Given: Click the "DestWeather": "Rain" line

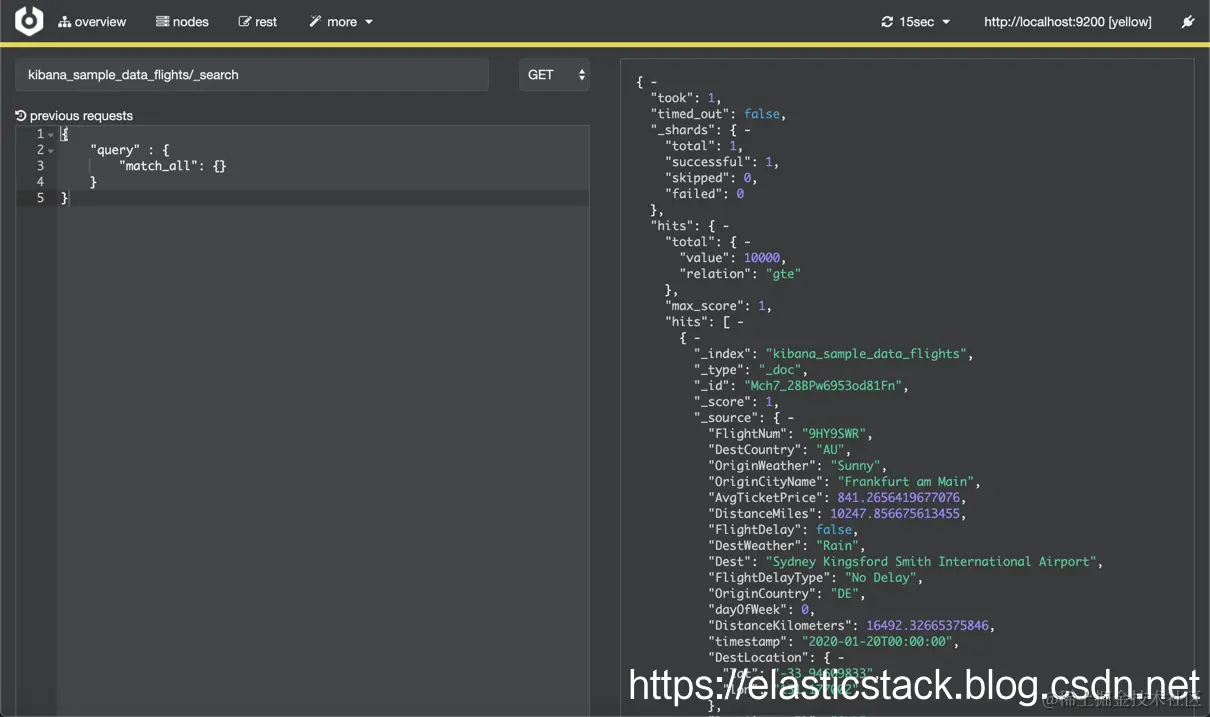Looking at the screenshot, I should pos(786,546).
